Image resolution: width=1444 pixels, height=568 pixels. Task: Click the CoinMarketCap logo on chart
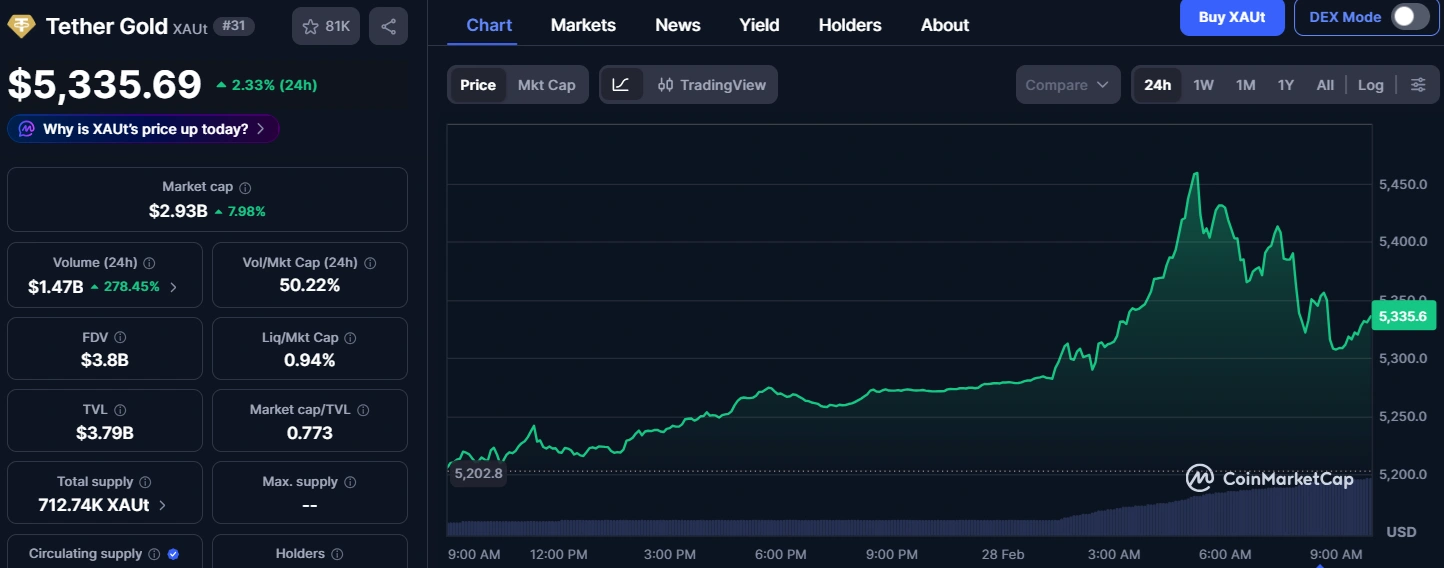1270,479
